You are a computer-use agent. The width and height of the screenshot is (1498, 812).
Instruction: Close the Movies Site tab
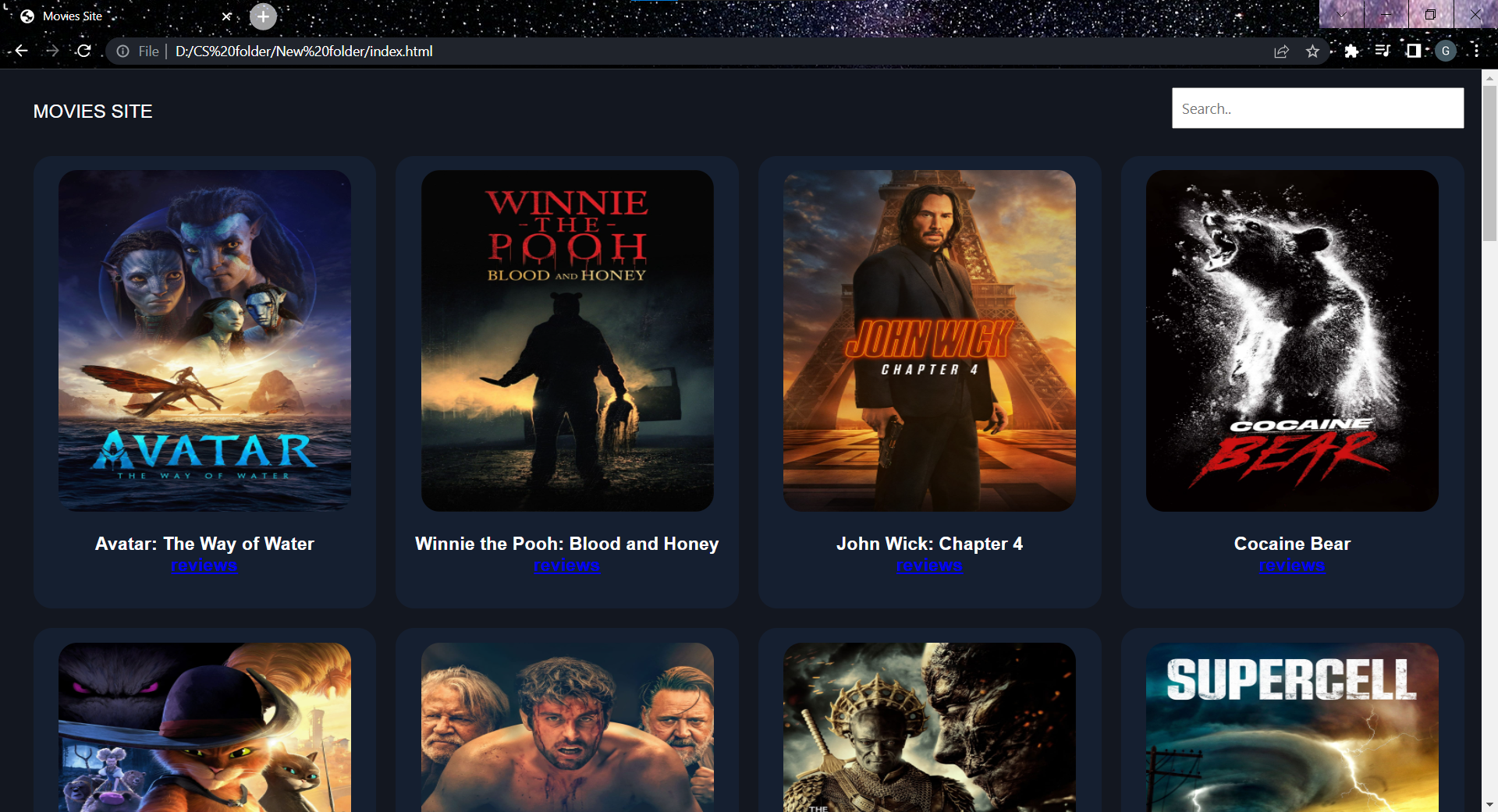click(x=226, y=16)
